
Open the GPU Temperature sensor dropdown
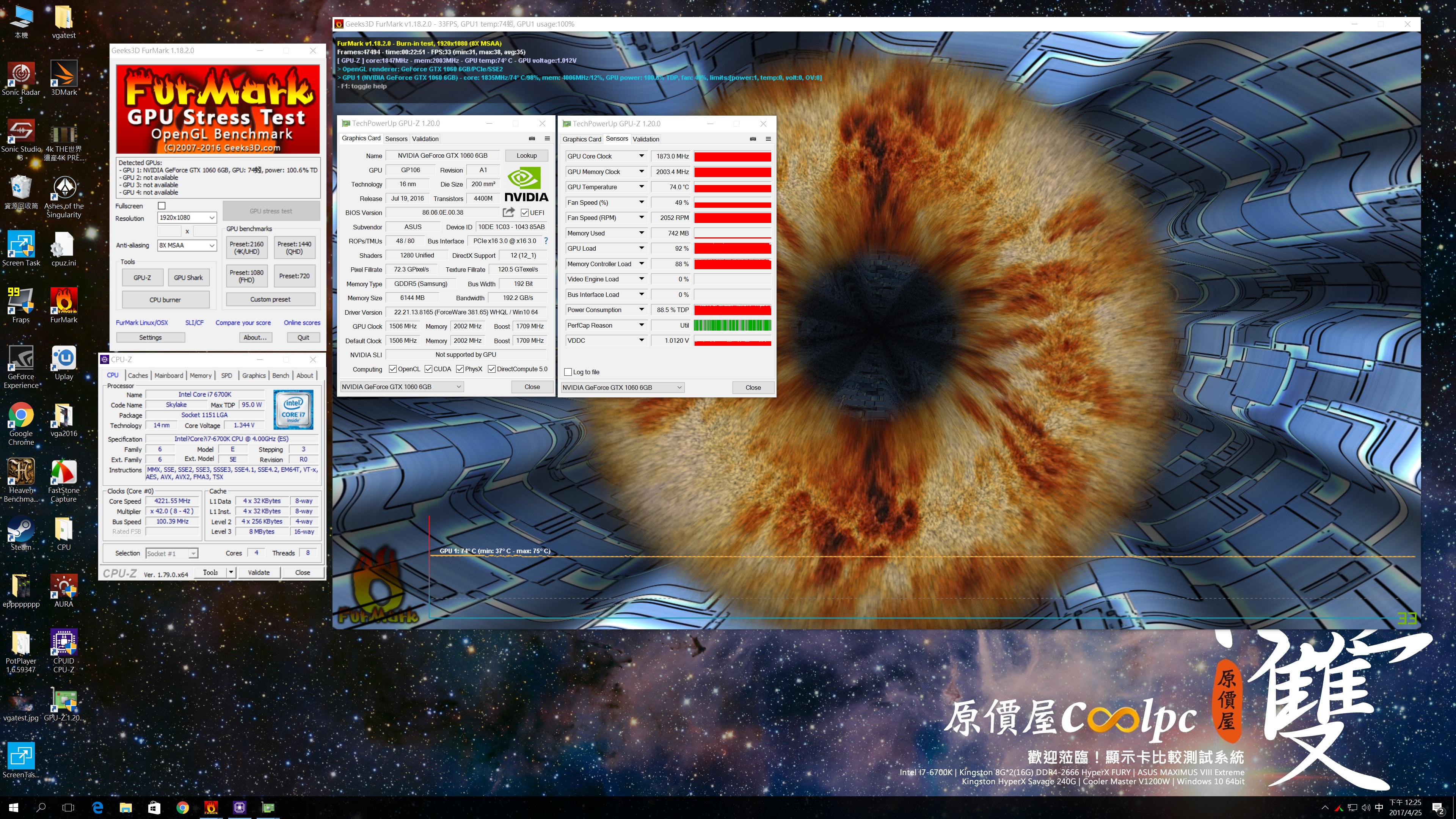point(642,187)
